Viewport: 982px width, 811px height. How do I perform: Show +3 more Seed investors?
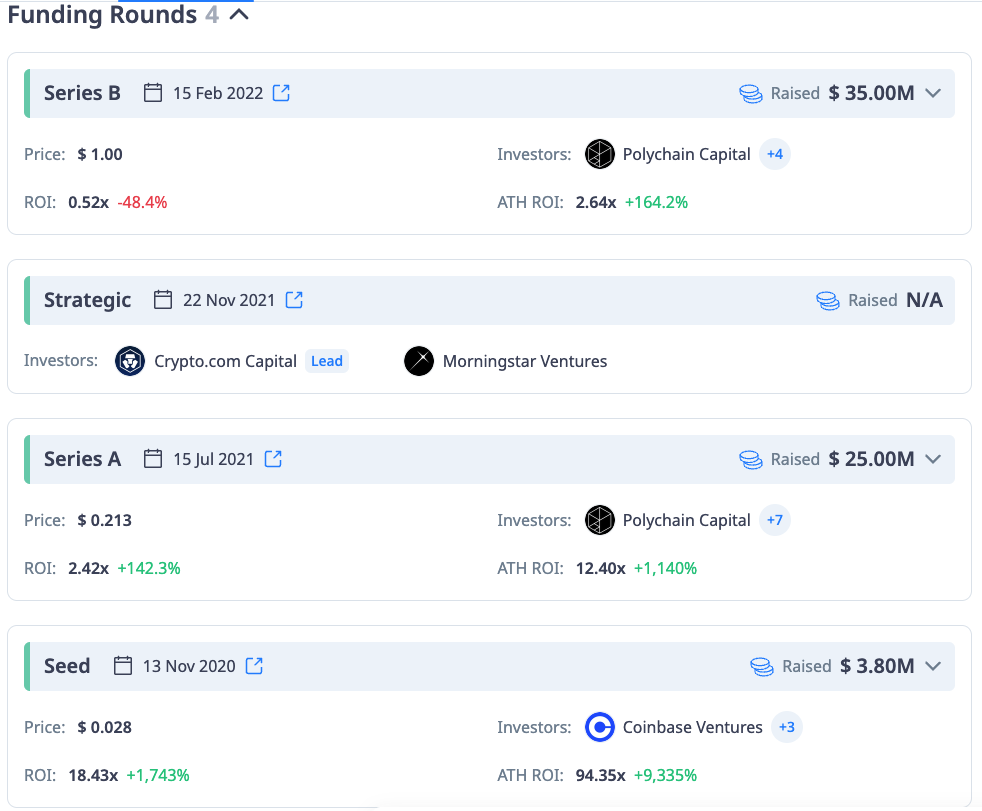coord(787,727)
